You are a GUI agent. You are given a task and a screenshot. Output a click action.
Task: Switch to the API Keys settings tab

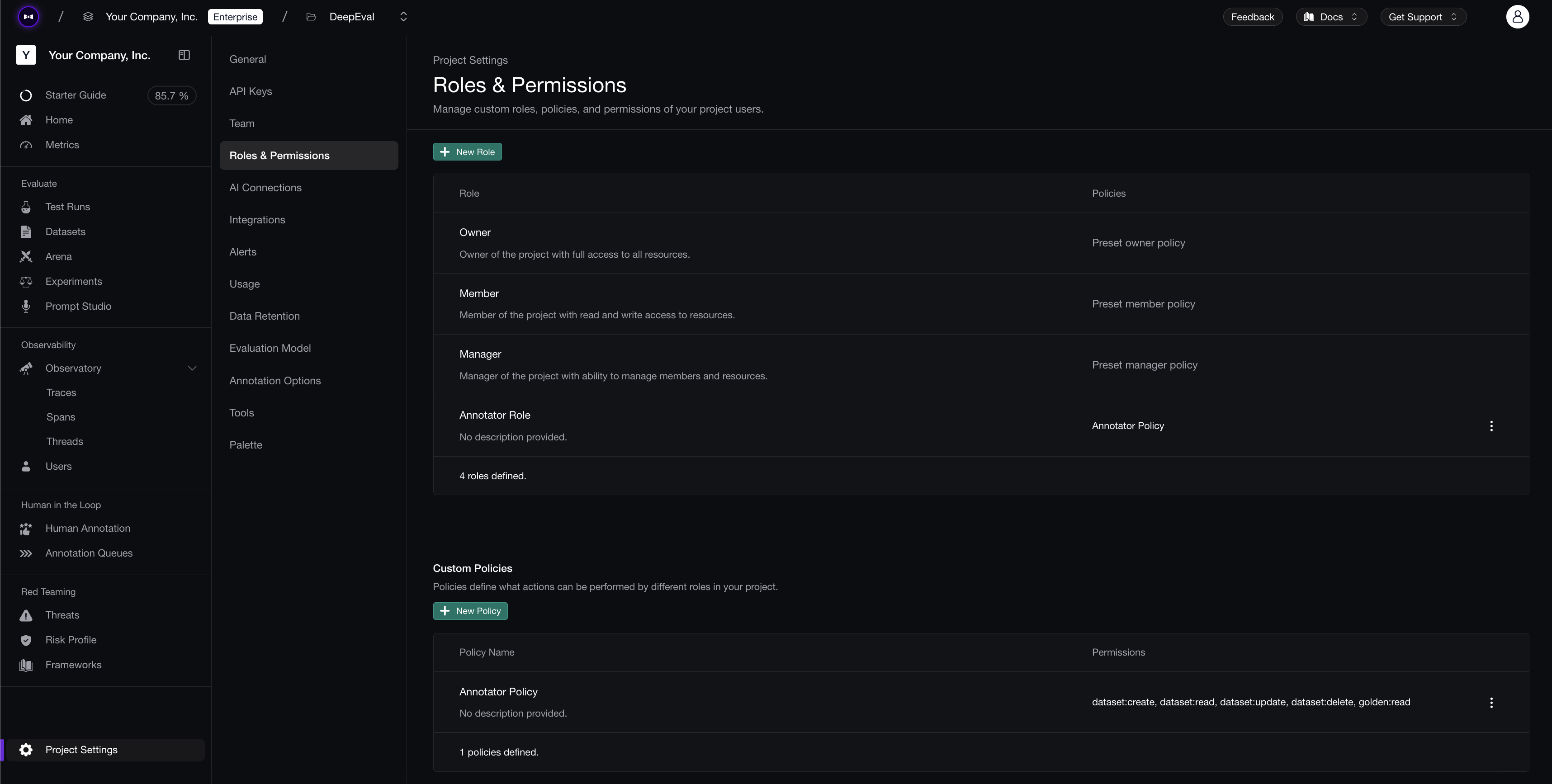[x=251, y=91]
